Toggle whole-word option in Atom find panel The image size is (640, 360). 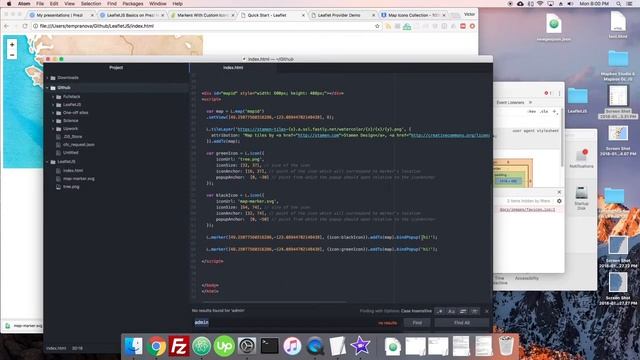coord(474,311)
